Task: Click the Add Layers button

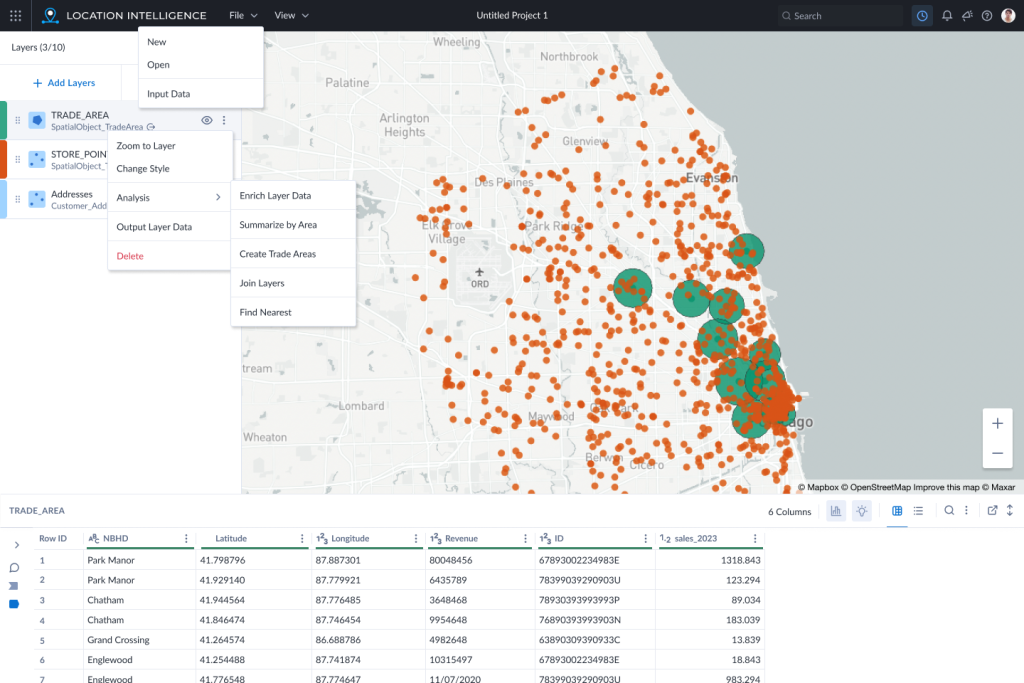Action: click(64, 83)
